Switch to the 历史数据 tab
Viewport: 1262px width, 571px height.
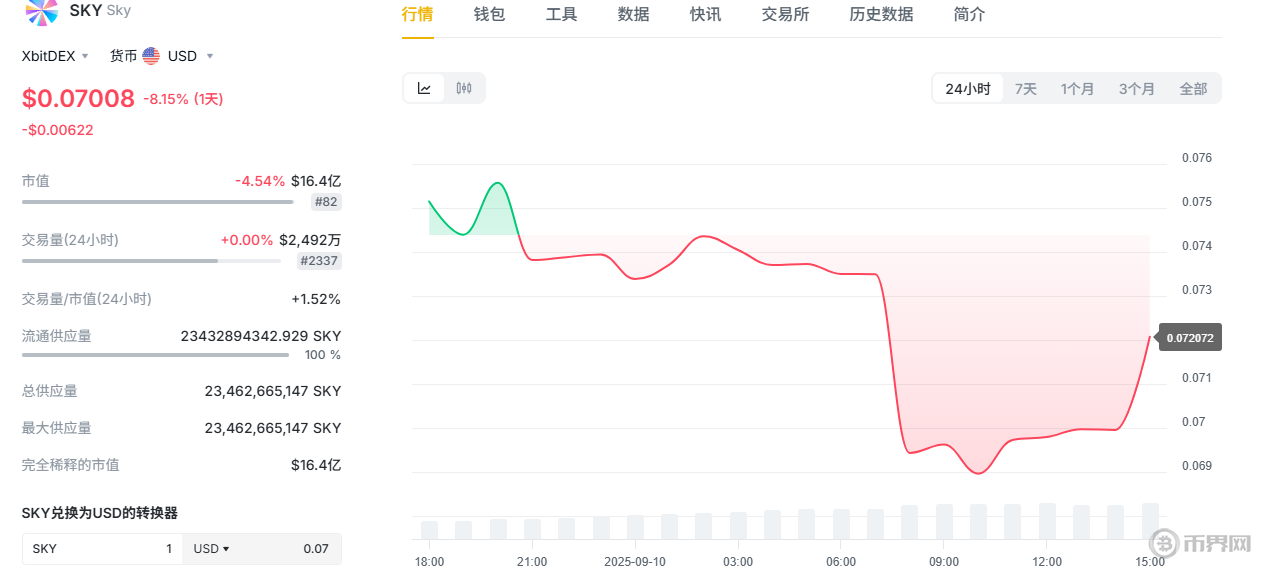pos(881,14)
